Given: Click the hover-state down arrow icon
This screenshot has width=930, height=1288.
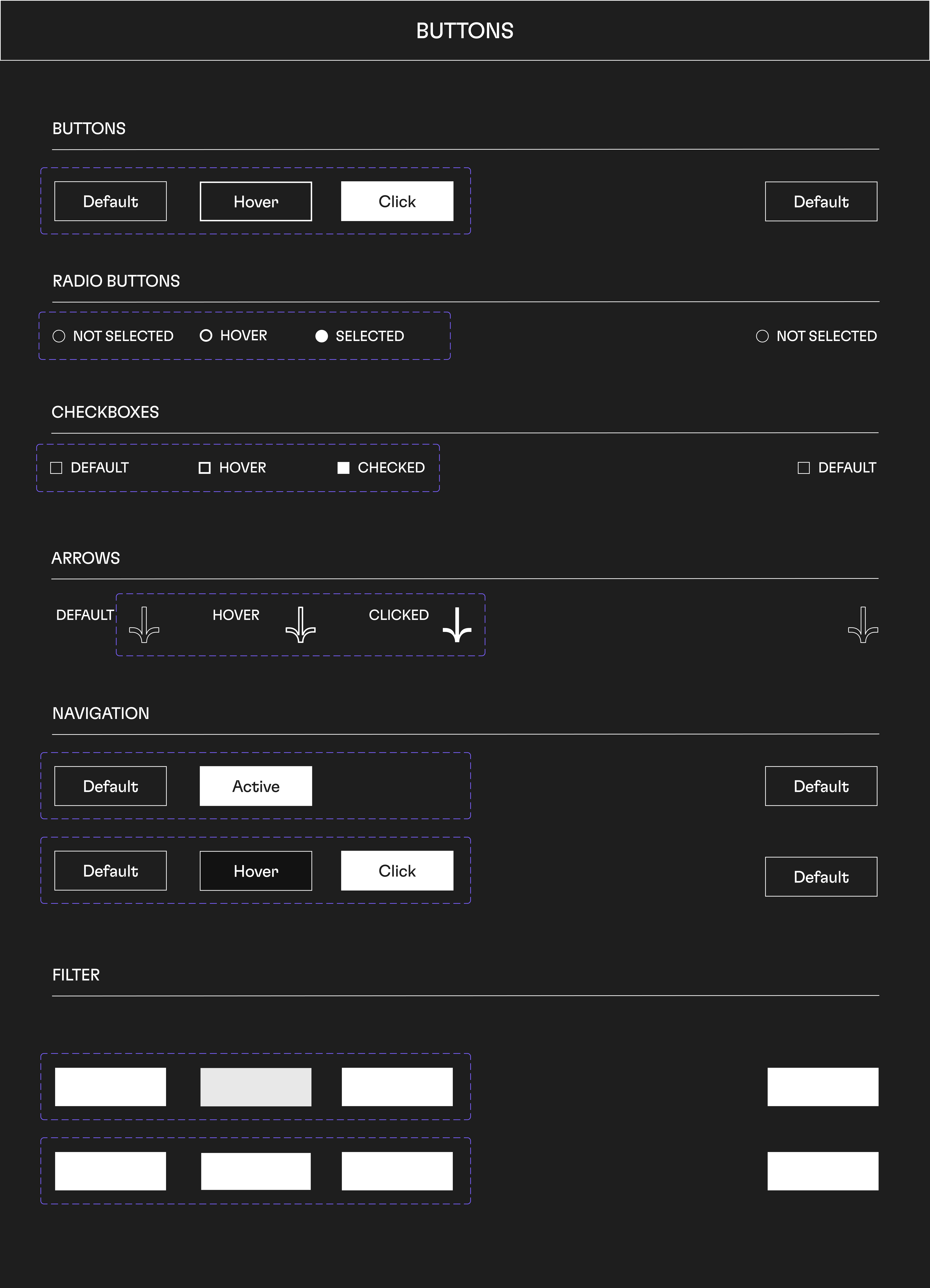Looking at the screenshot, I should (301, 625).
